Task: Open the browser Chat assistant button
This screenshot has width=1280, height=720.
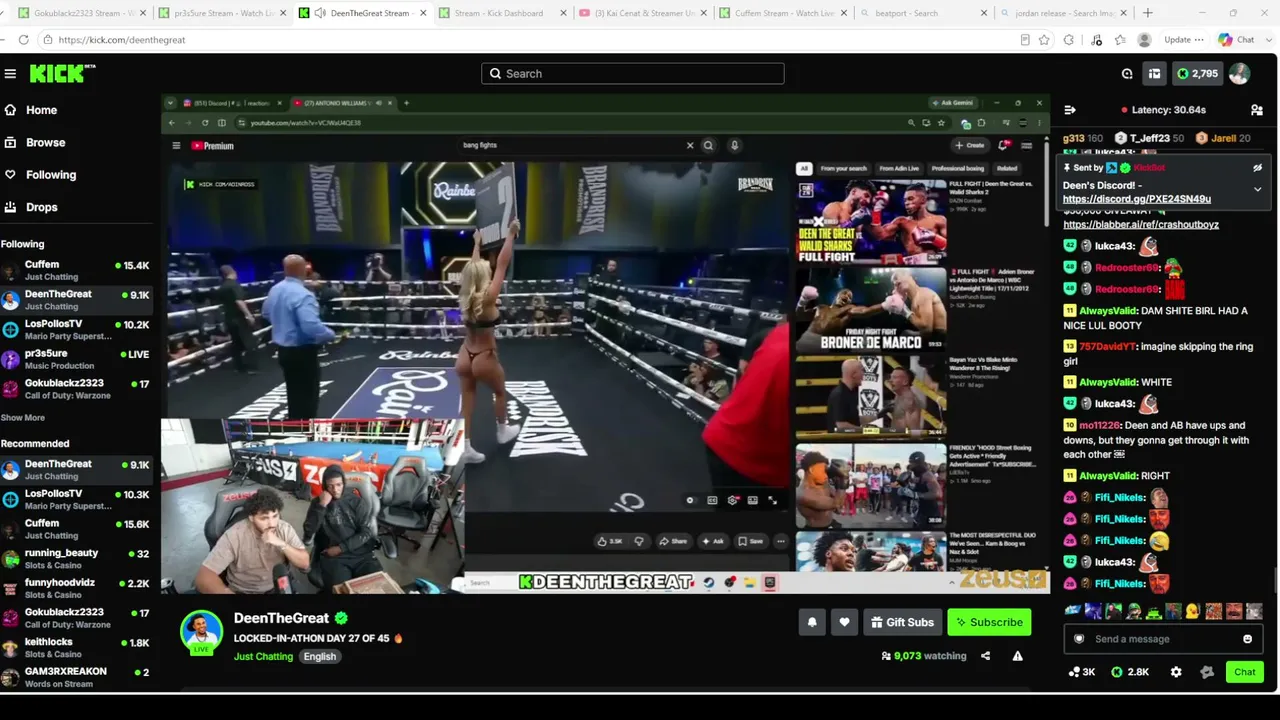Action: click(x=1236, y=40)
